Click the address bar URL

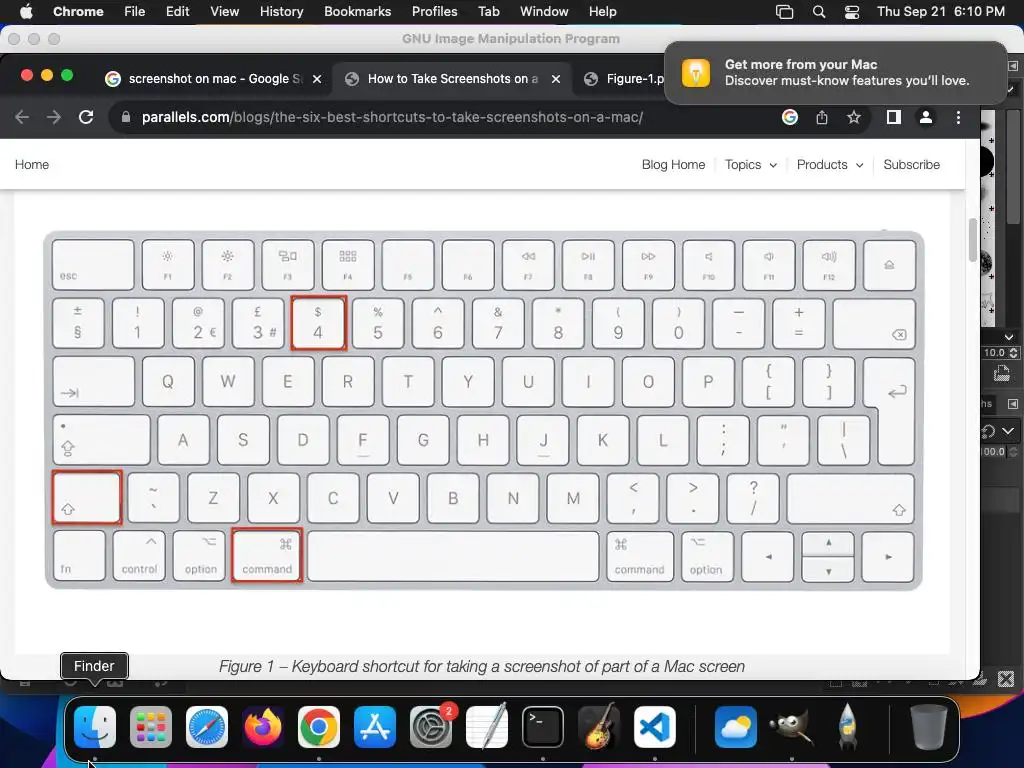tap(392, 117)
